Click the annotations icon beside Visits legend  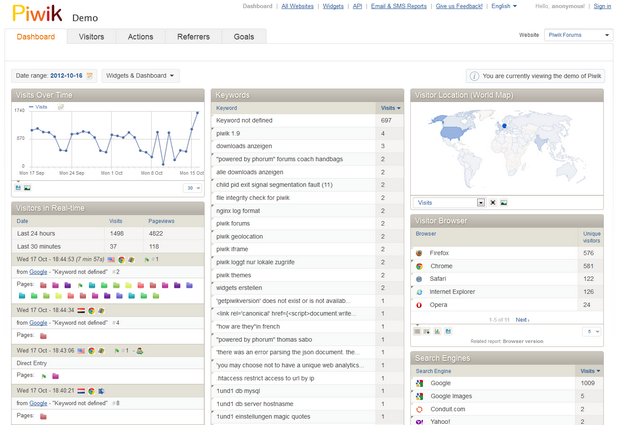(x=61, y=107)
